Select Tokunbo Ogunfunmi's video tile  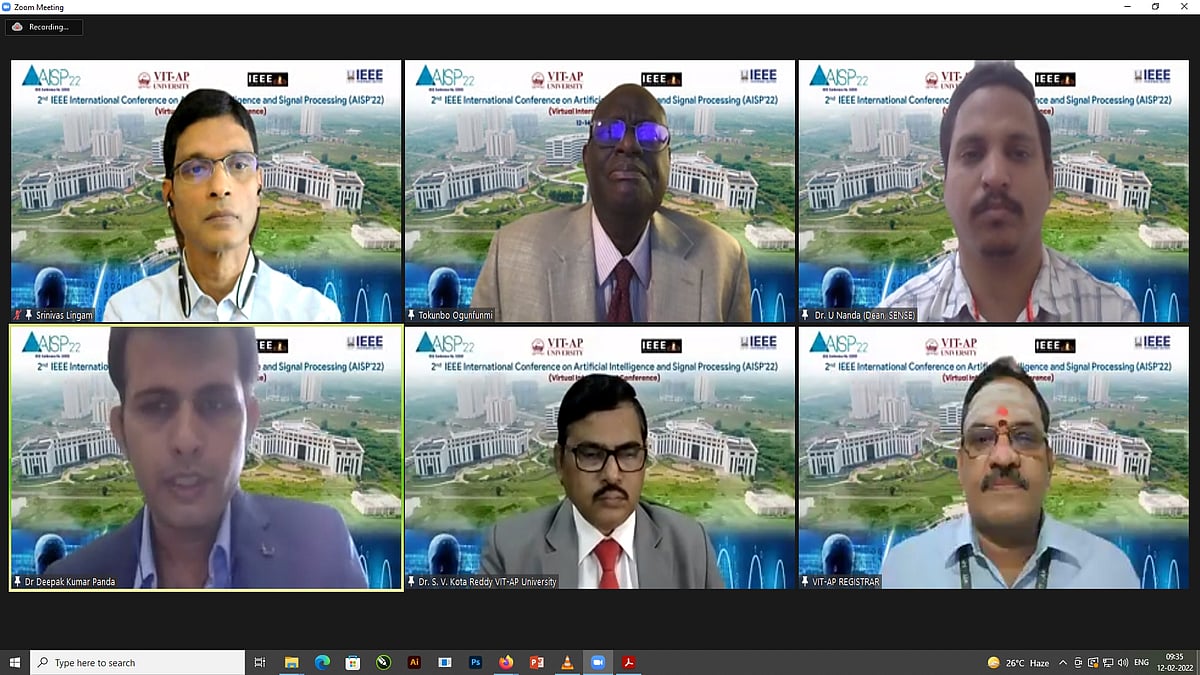click(x=599, y=190)
